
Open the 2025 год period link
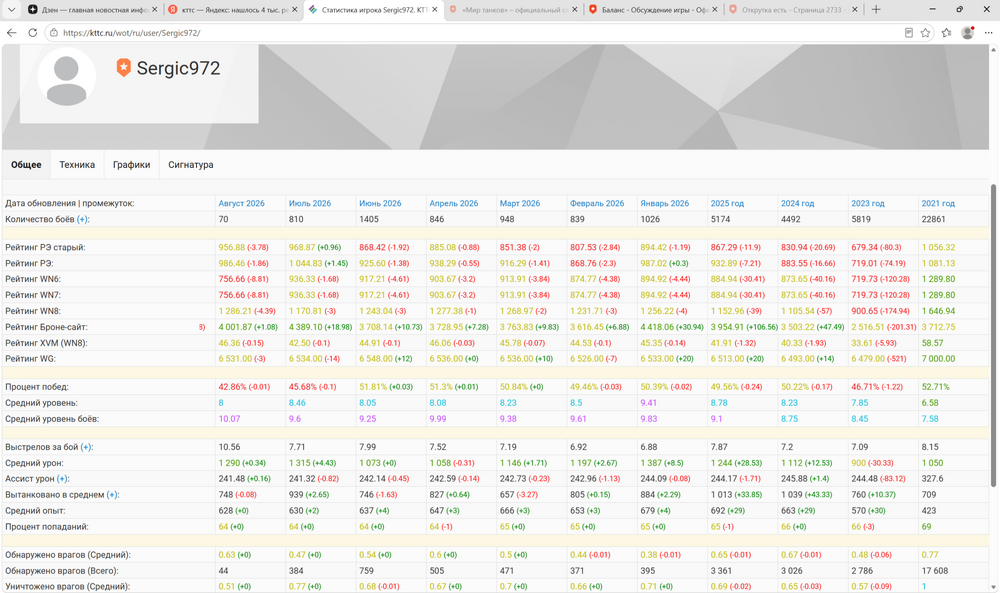[727, 203]
